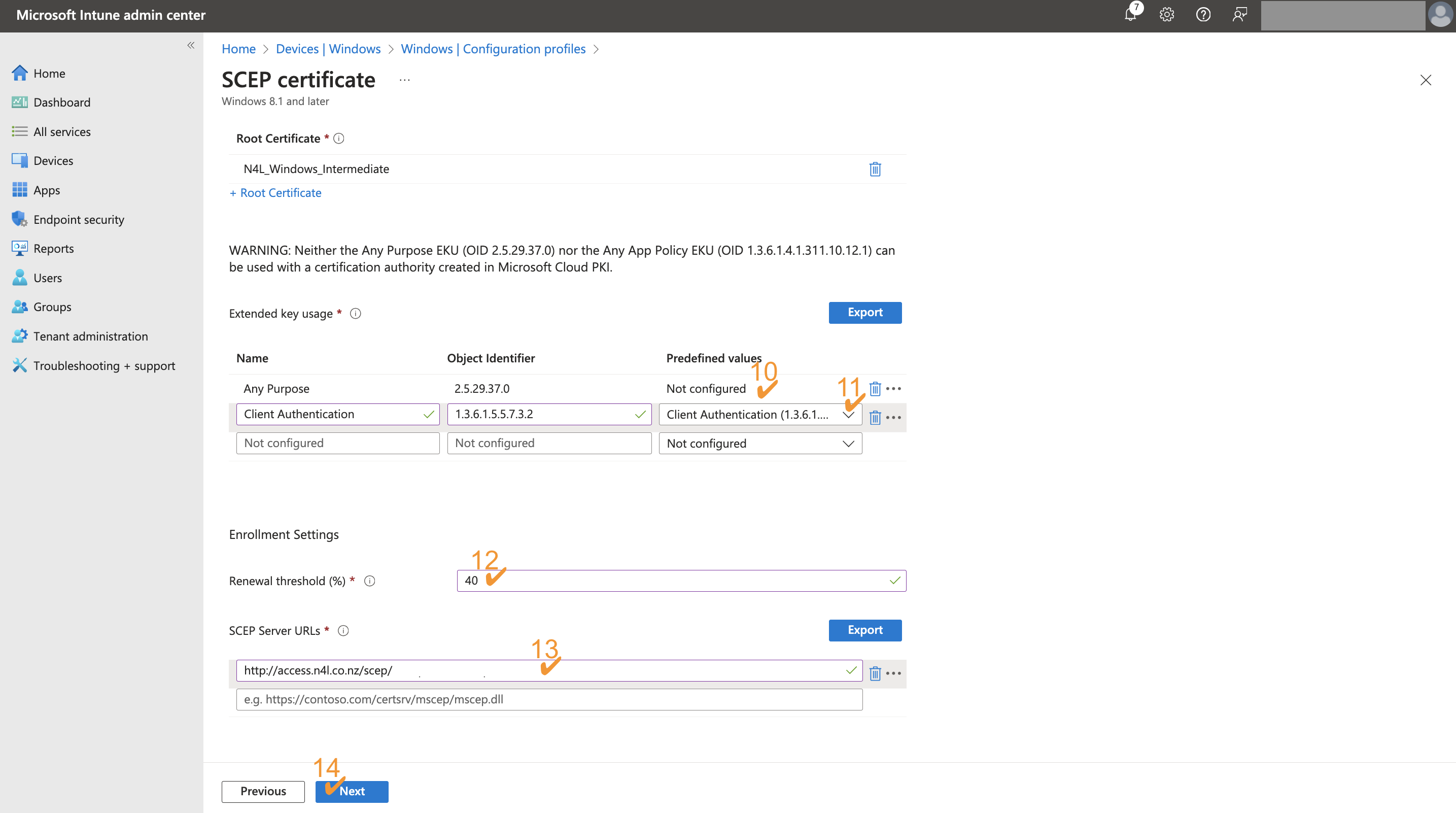View info tooltip for Extended key usage

[356, 313]
